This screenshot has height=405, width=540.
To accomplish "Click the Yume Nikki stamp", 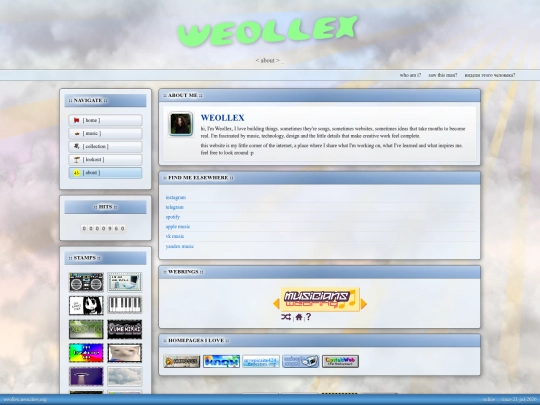I will pos(124,329).
